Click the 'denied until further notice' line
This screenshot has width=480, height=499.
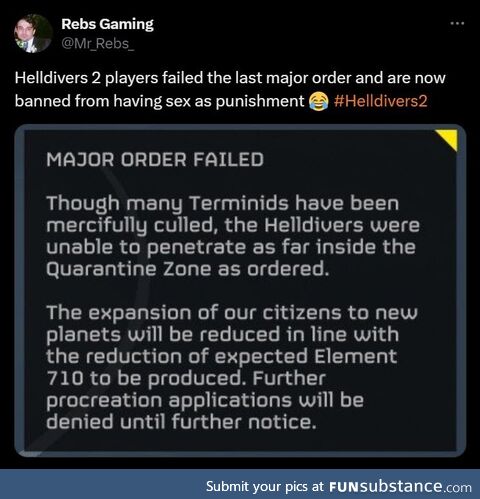pos(181,422)
